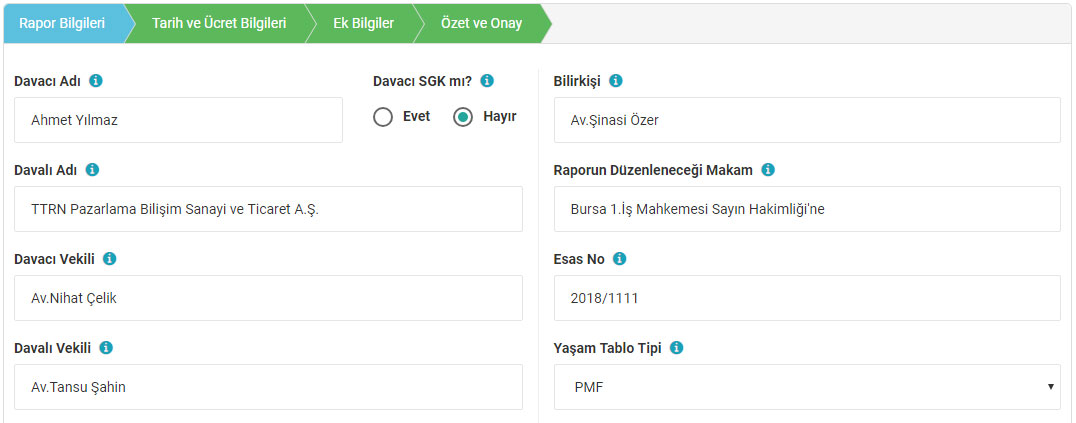Click info icon next to Davalı Vekili
This screenshot has width=1076, height=423.
coord(106,347)
